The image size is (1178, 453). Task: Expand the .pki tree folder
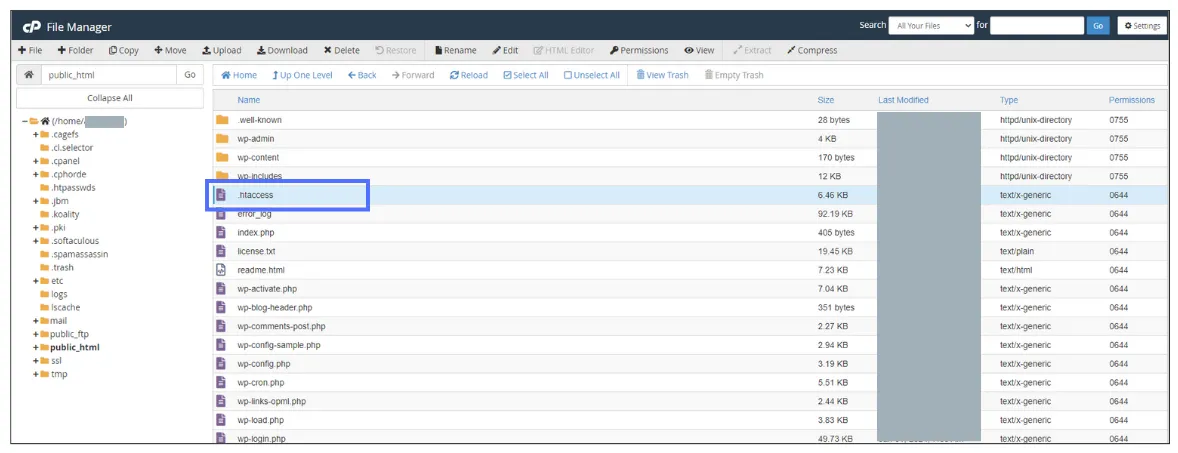(35, 228)
